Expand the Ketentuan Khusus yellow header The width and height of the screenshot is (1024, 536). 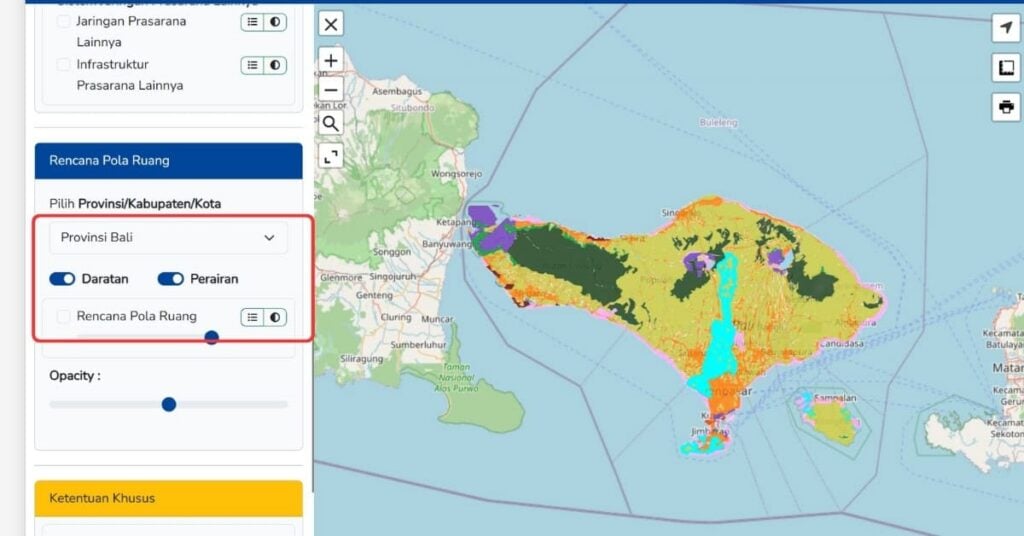(x=168, y=498)
